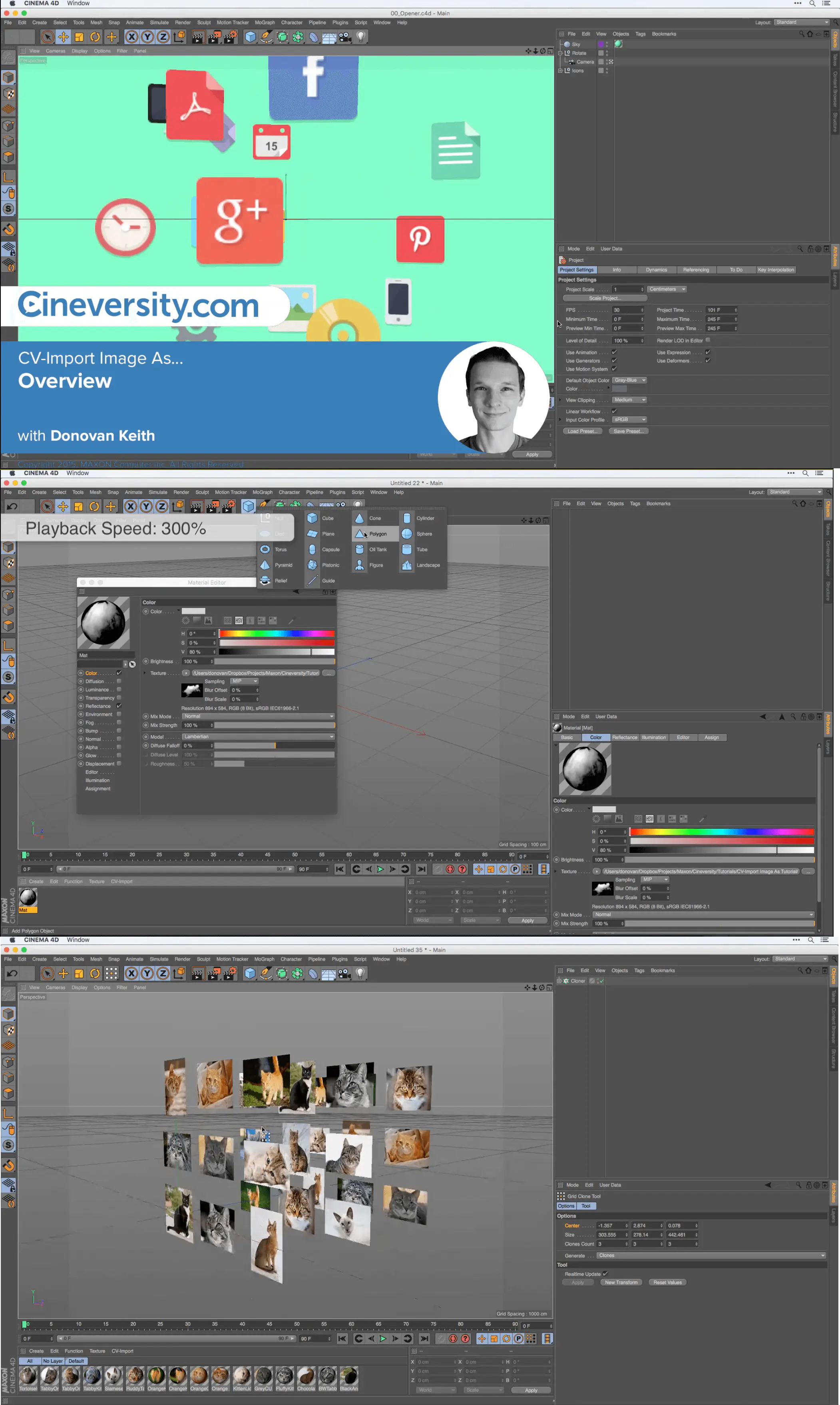Open MIP sampling dropdown in Material Editor
The width and height of the screenshot is (840, 1405).
[x=244, y=681]
